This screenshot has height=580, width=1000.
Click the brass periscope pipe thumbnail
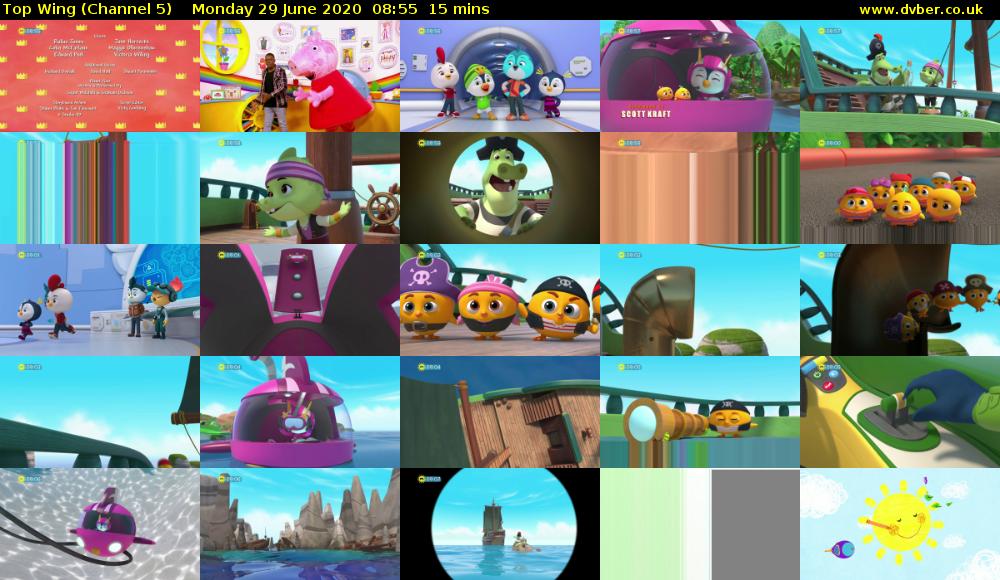(x=700, y=300)
